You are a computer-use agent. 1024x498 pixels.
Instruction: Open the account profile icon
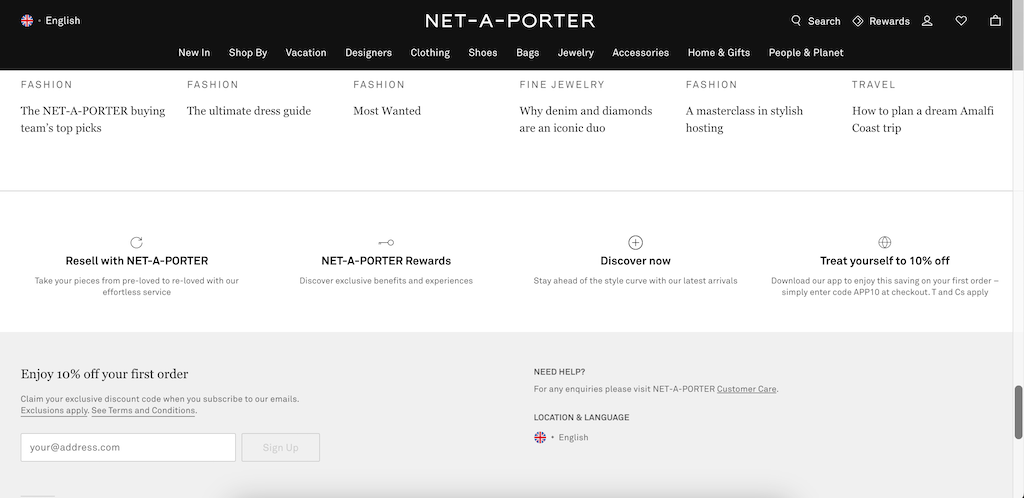click(x=927, y=21)
